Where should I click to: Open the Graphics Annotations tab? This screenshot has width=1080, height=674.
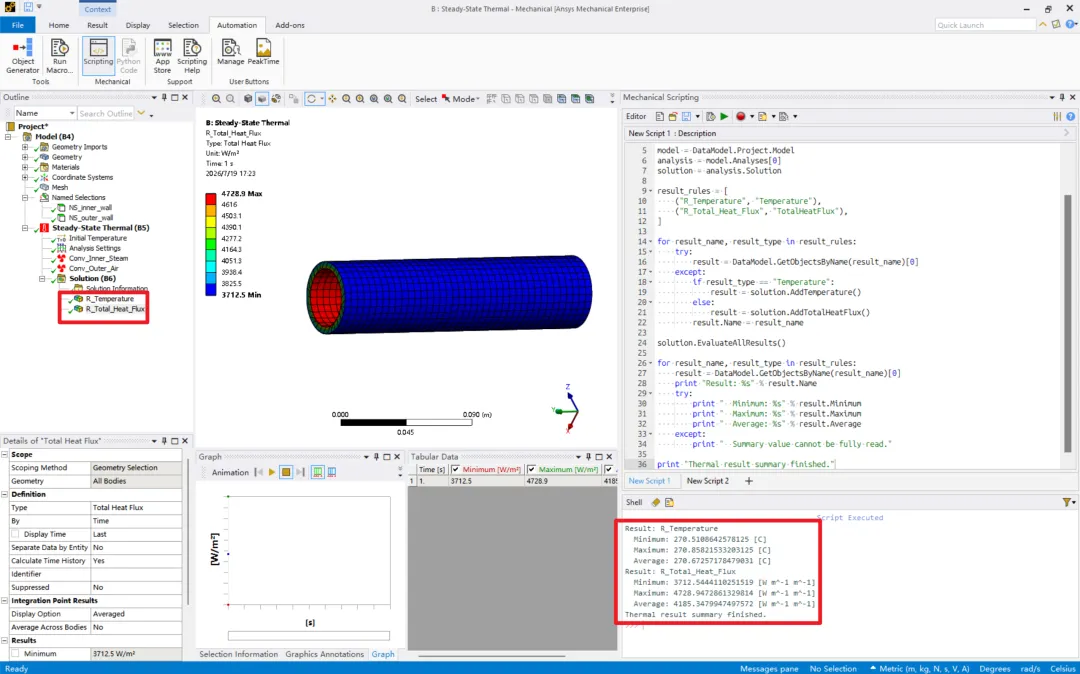point(324,655)
